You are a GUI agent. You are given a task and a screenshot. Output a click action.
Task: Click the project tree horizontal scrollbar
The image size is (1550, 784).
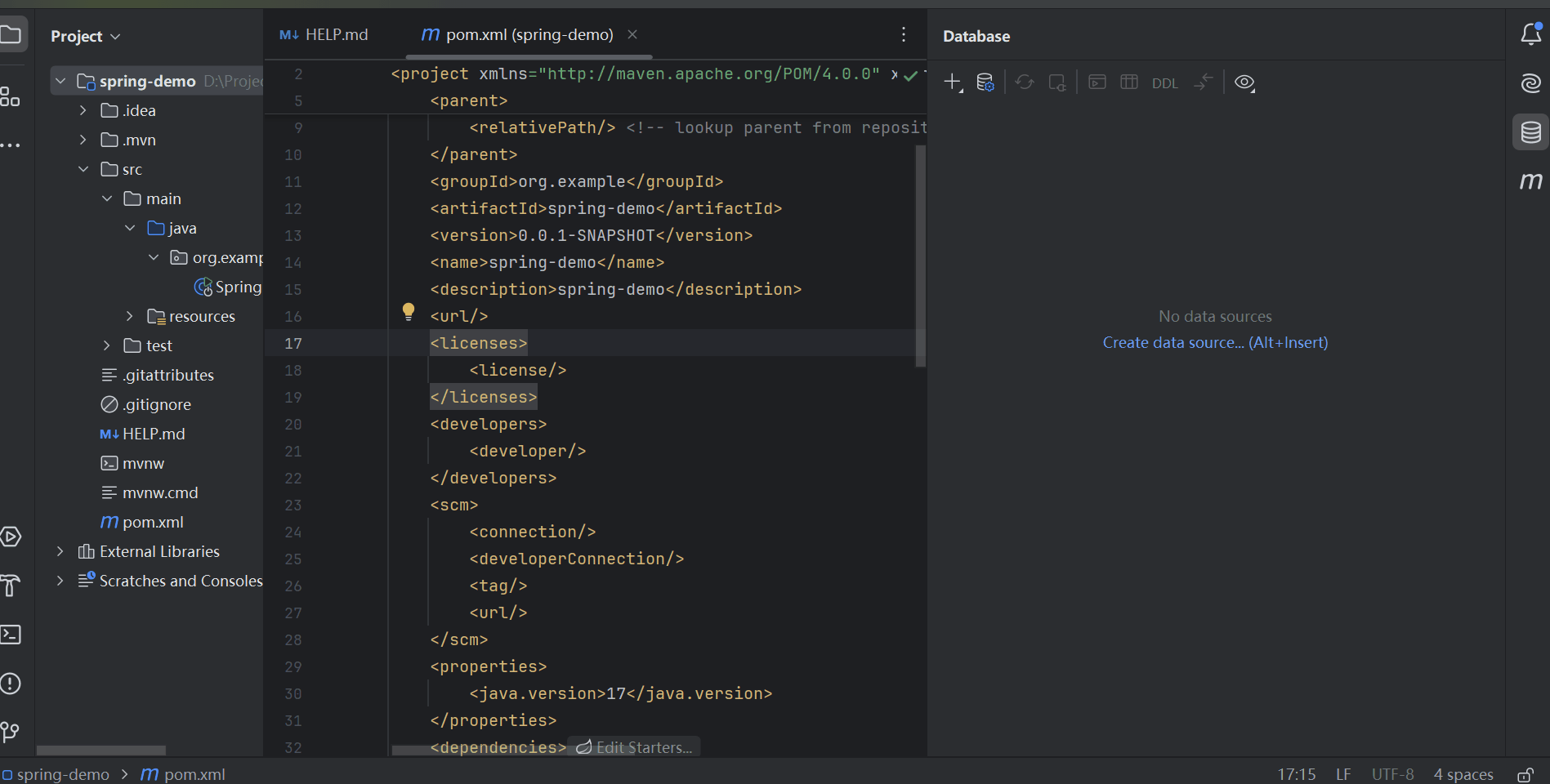tap(101, 750)
